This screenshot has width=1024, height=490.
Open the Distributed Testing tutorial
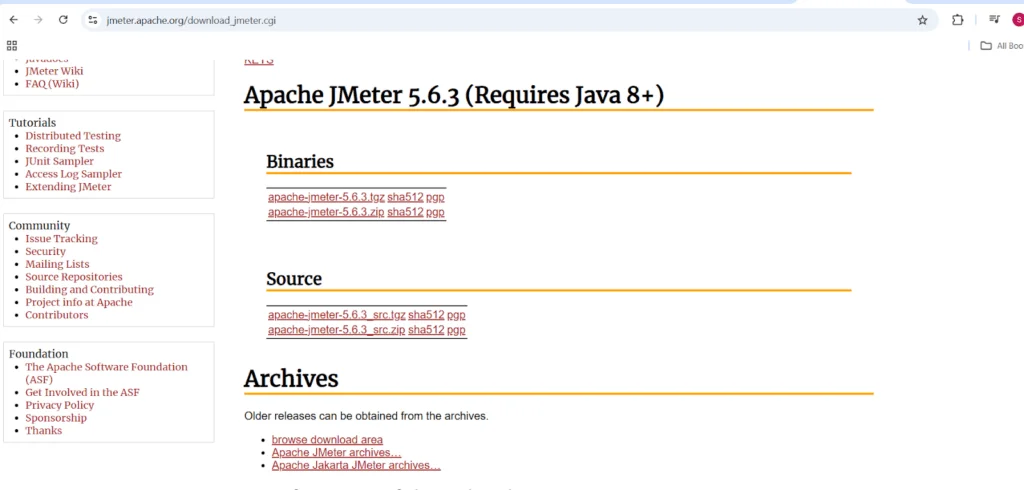(x=73, y=136)
